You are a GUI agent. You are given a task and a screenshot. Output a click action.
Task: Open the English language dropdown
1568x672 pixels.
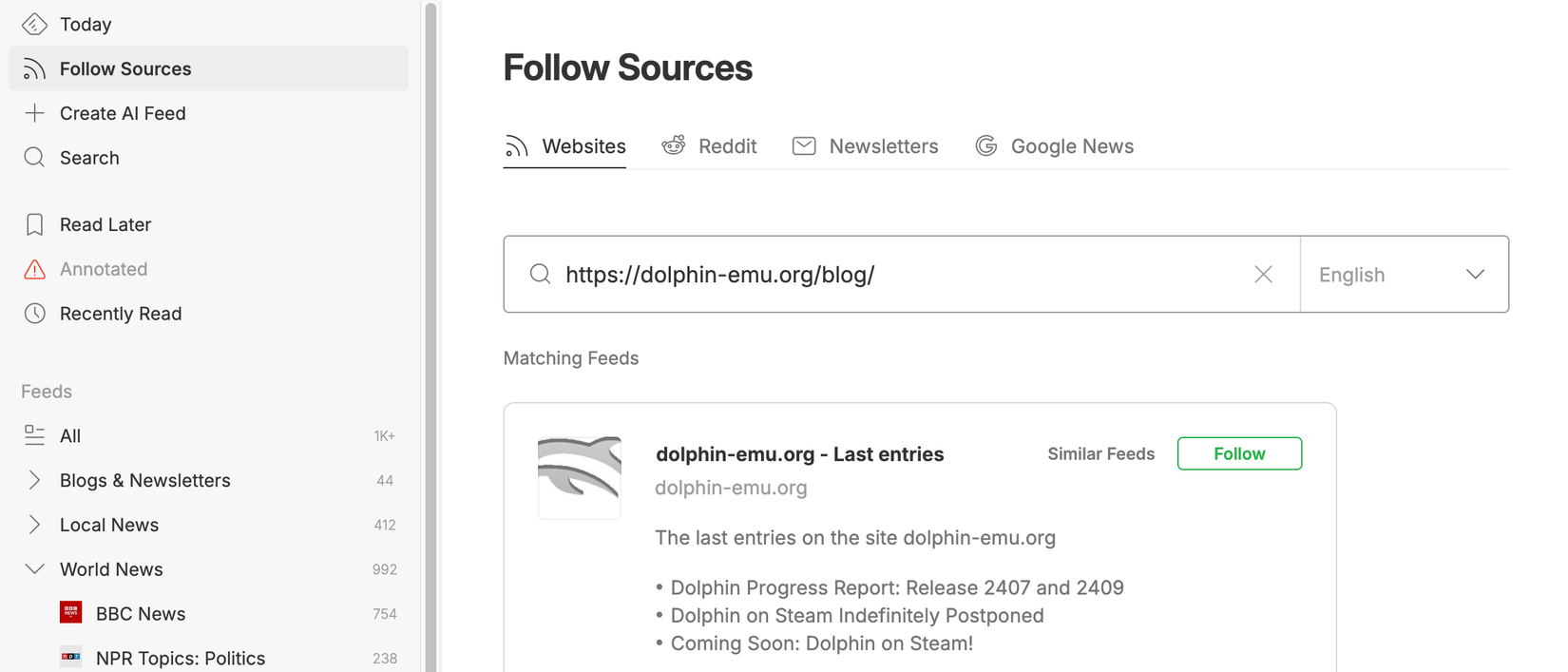coord(1404,274)
